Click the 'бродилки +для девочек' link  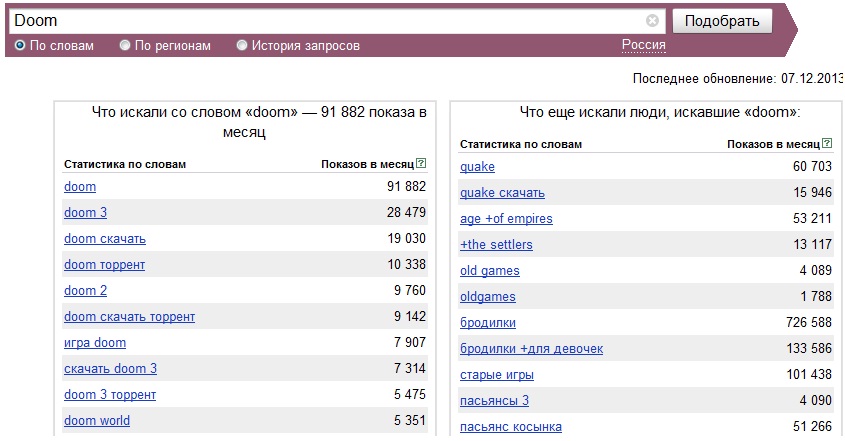coord(531,348)
